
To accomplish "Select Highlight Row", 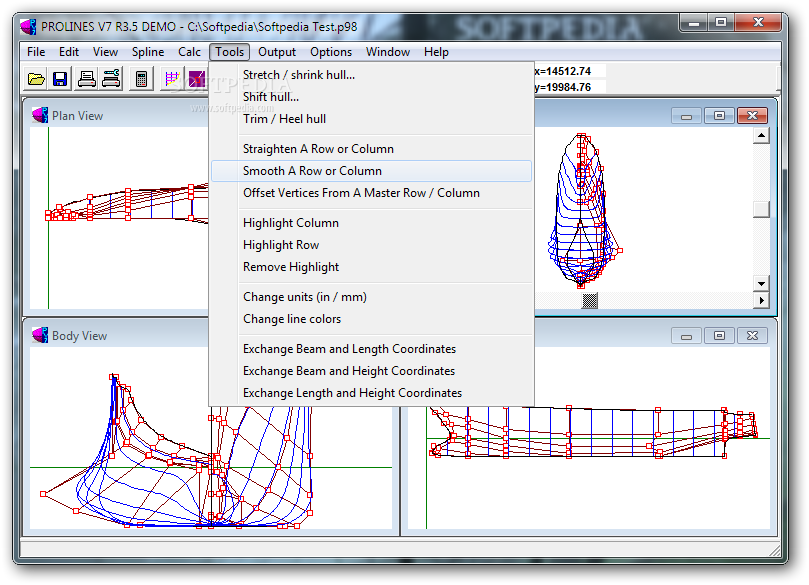I will pyautogui.click(x=371, y=245).
